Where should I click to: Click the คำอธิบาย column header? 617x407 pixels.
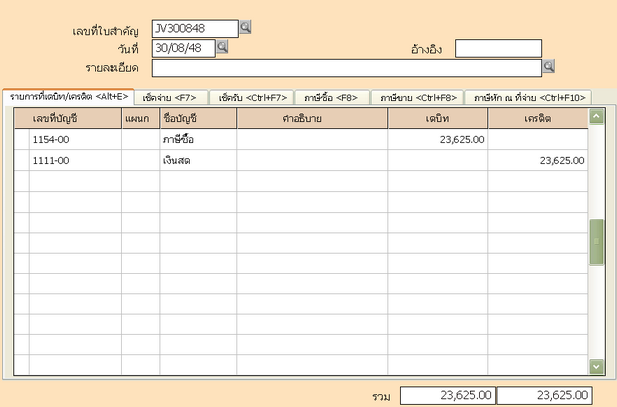tap(311, 119)
